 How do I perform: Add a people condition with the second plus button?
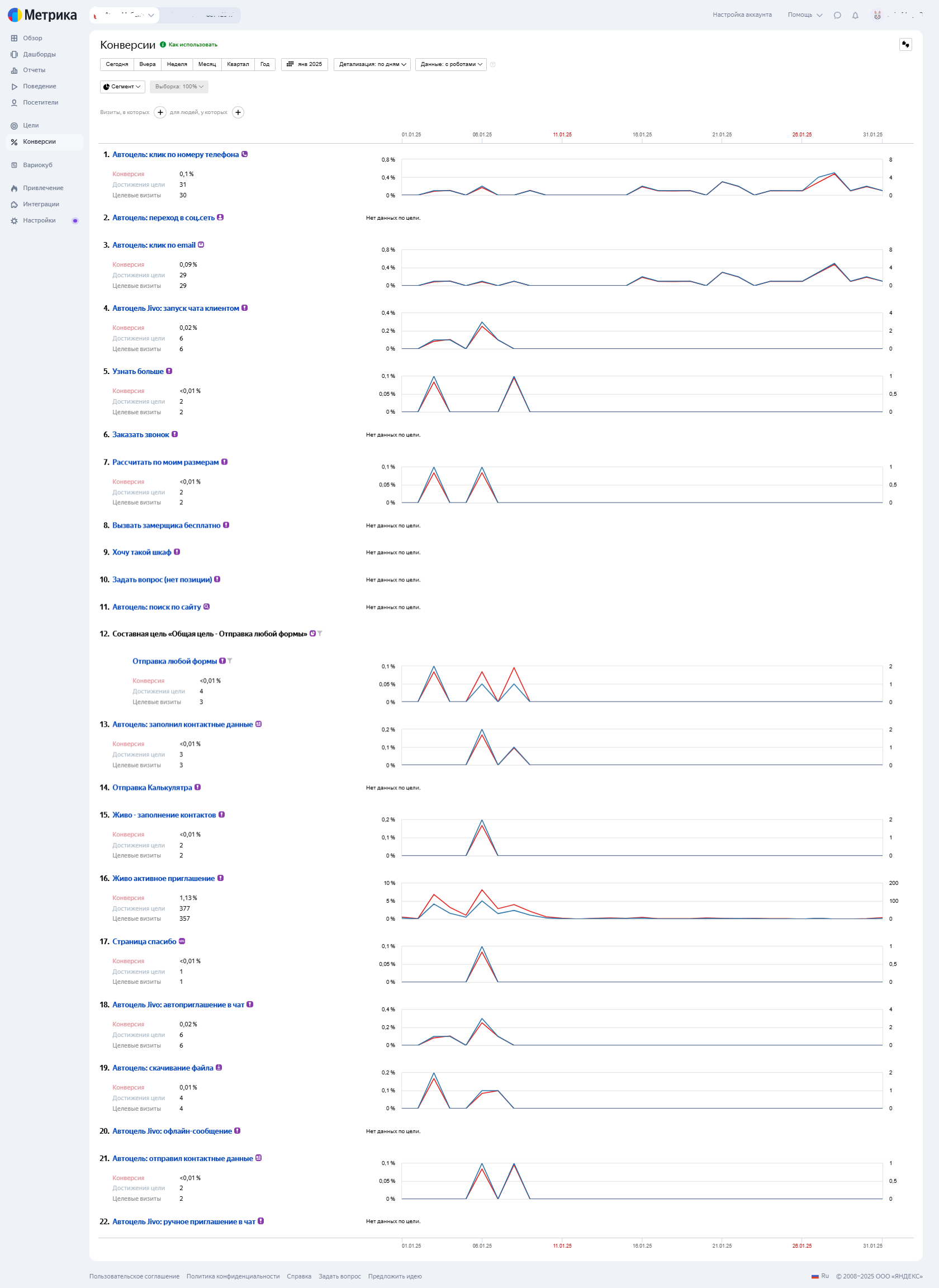point(238,112)
